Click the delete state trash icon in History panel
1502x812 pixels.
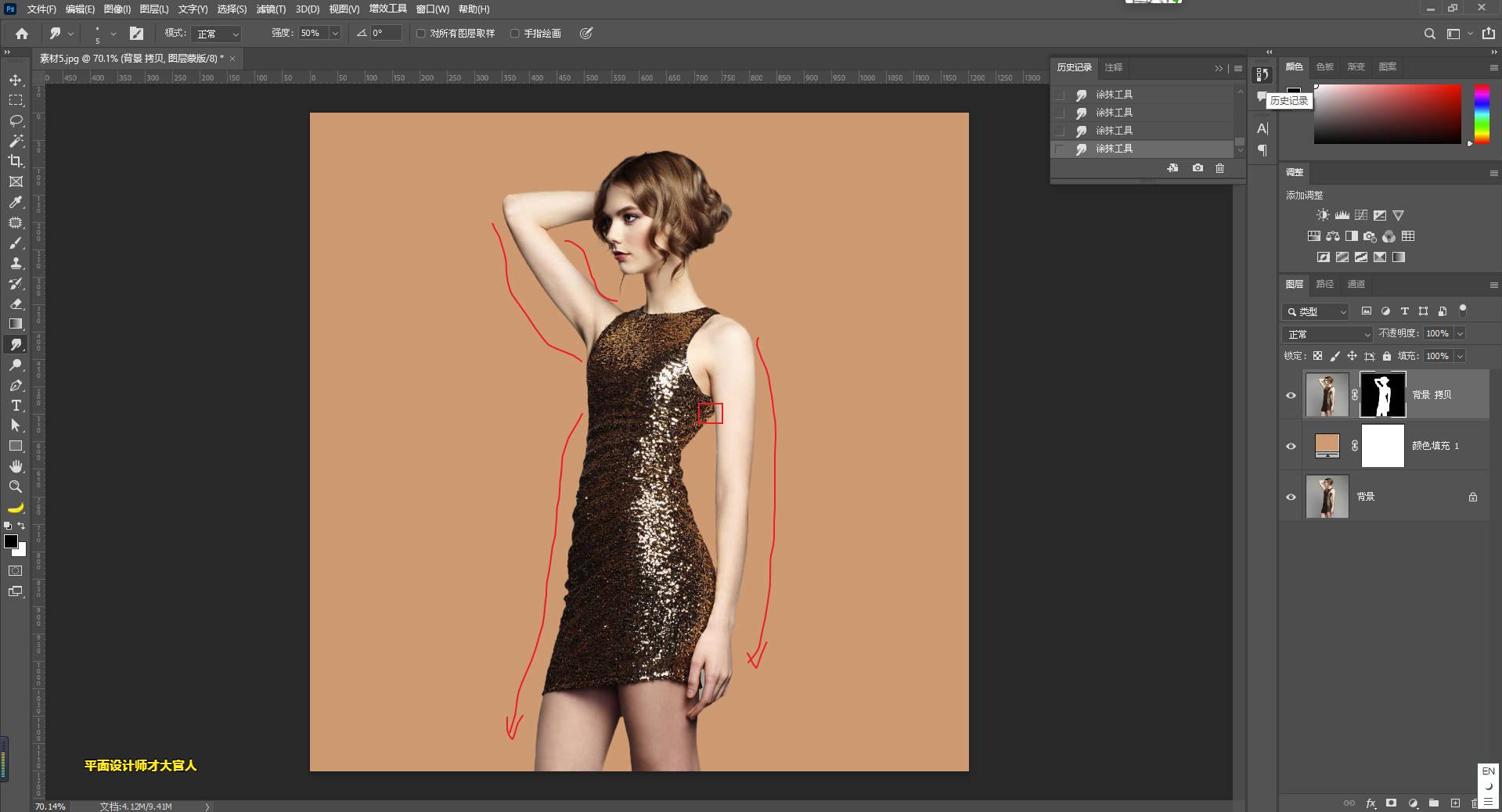(x=1219, y=168)
